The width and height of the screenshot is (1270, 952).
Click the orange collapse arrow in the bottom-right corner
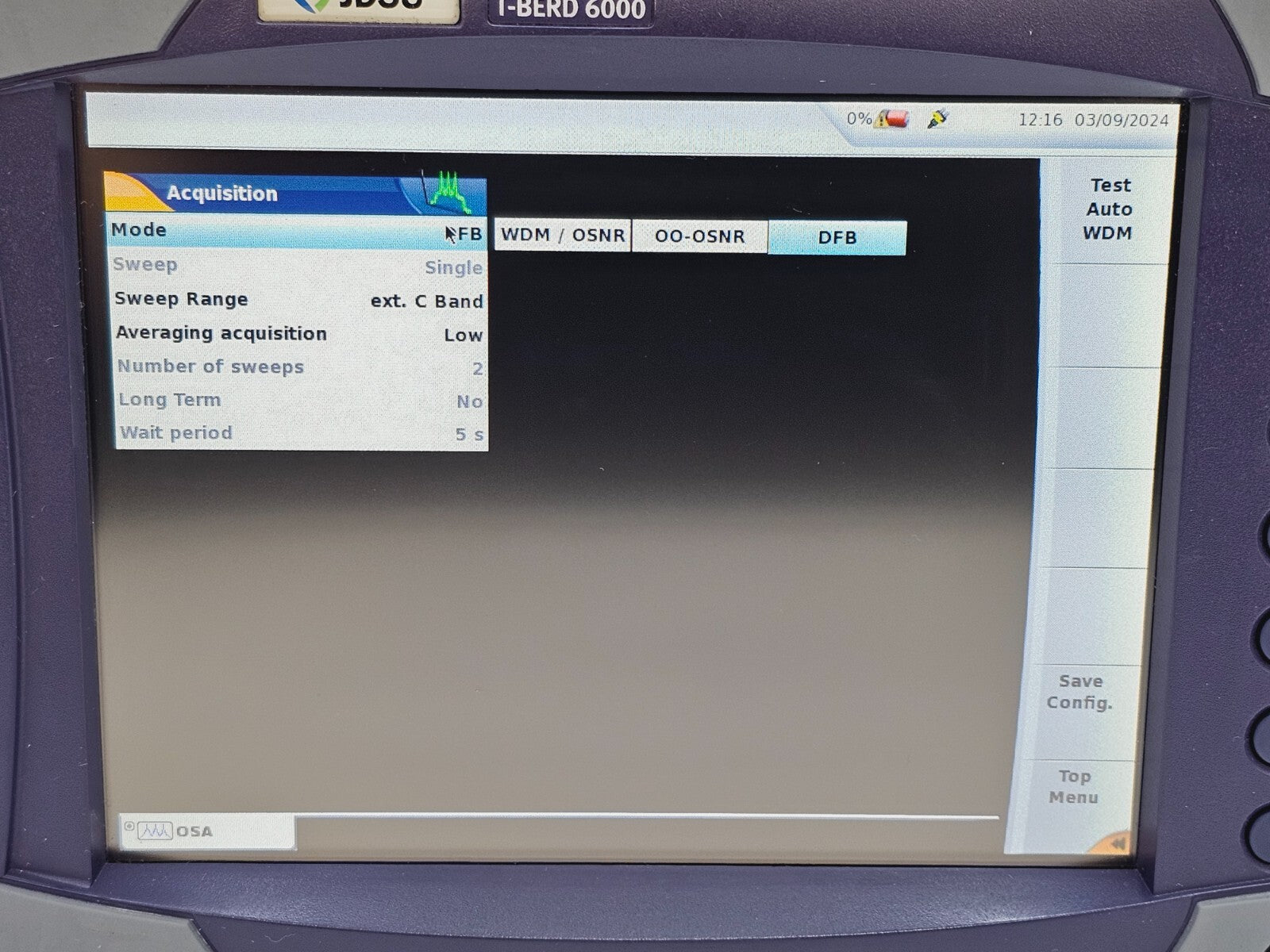pos(1118,845)
